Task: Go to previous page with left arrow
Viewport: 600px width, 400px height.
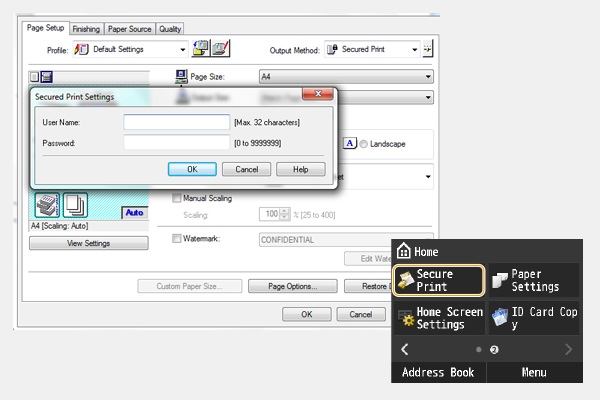Action: click(x=405, y=349)
